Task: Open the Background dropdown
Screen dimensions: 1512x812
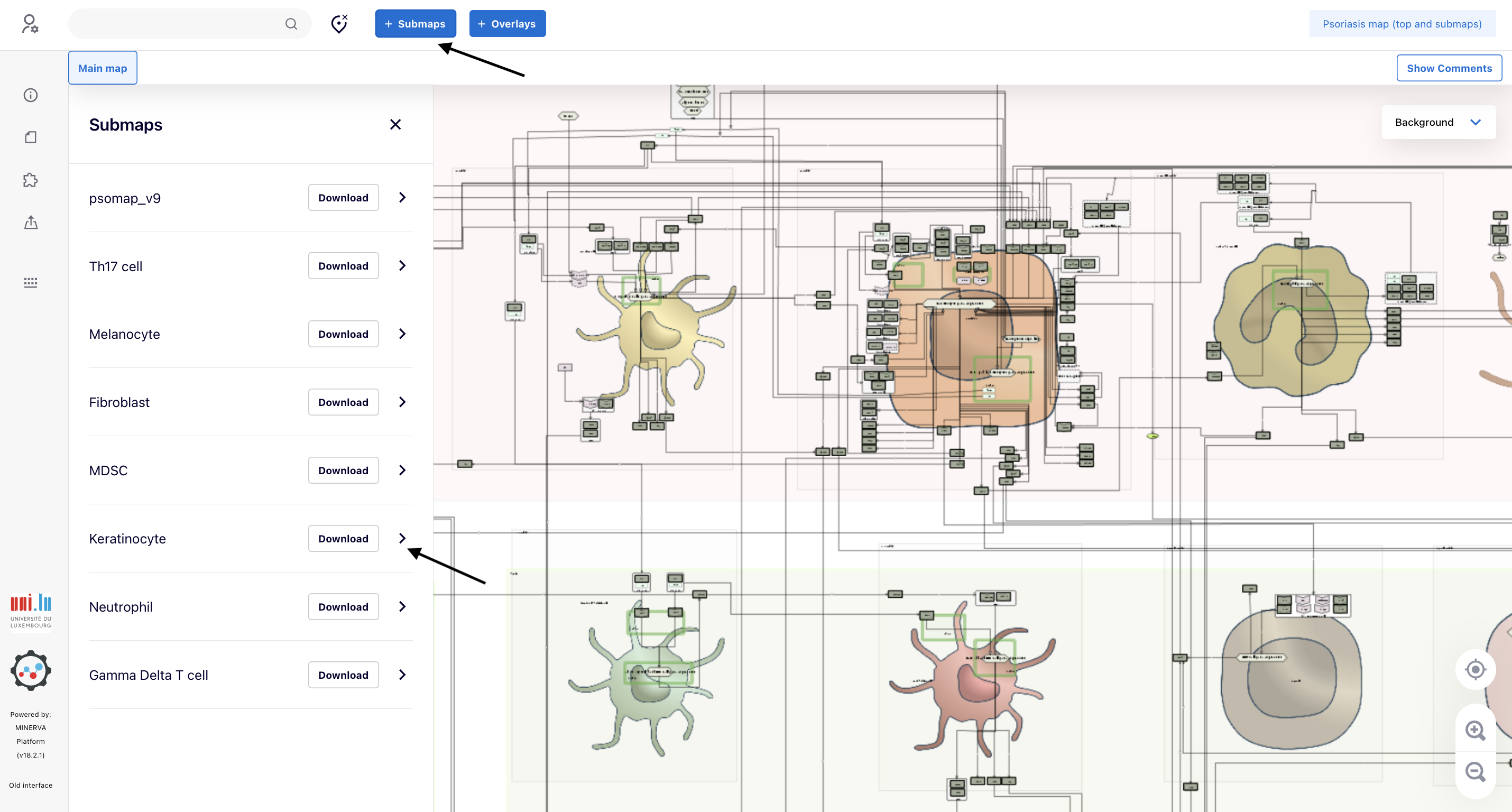Action: [x=1438, y=122]
